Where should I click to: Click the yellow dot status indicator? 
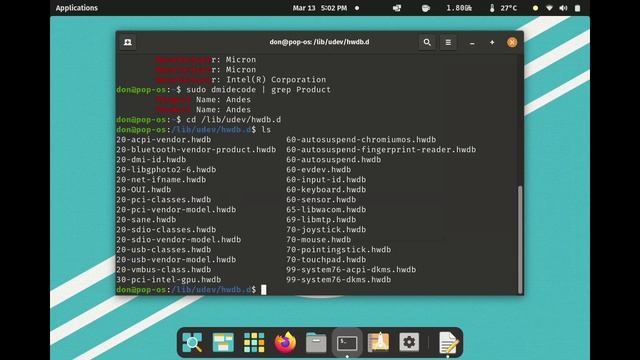tap(535, 8)
